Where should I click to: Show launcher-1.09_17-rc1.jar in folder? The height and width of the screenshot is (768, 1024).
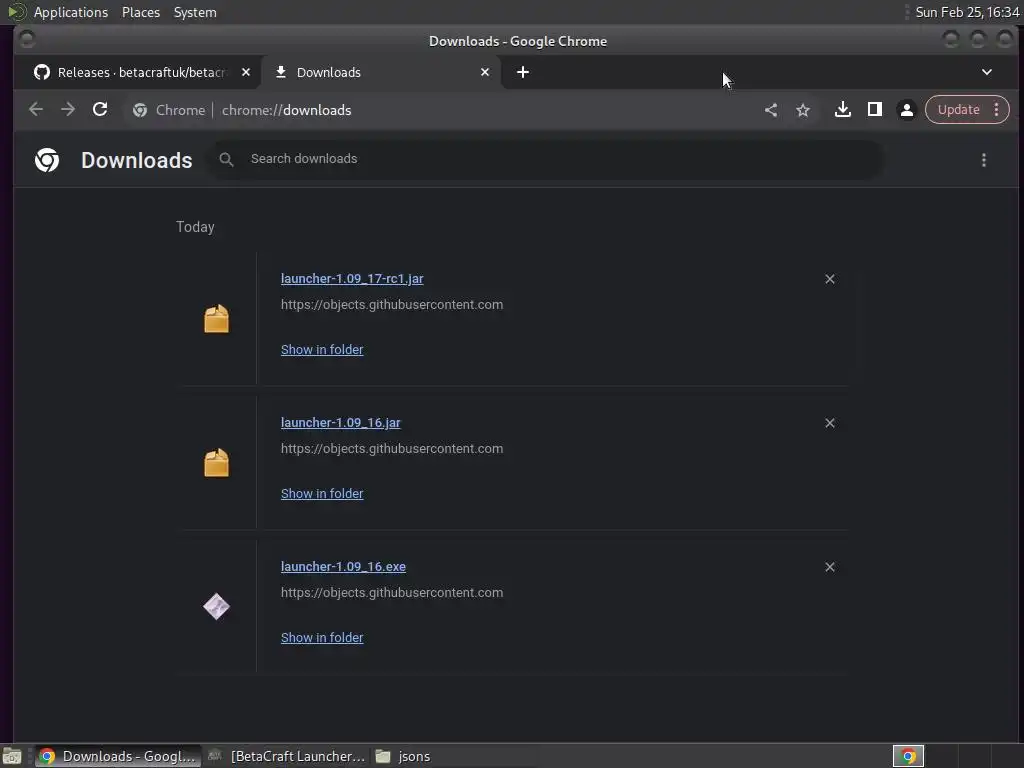click(322, 350)
